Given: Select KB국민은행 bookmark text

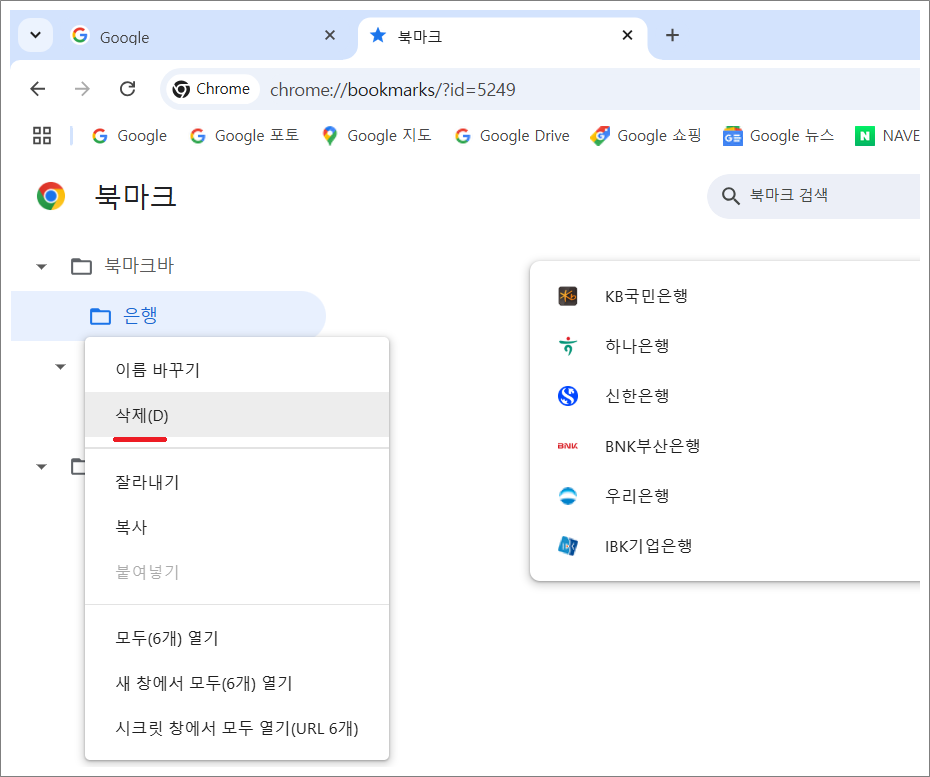Looking at the screenshot, I should tap(646, 296).
